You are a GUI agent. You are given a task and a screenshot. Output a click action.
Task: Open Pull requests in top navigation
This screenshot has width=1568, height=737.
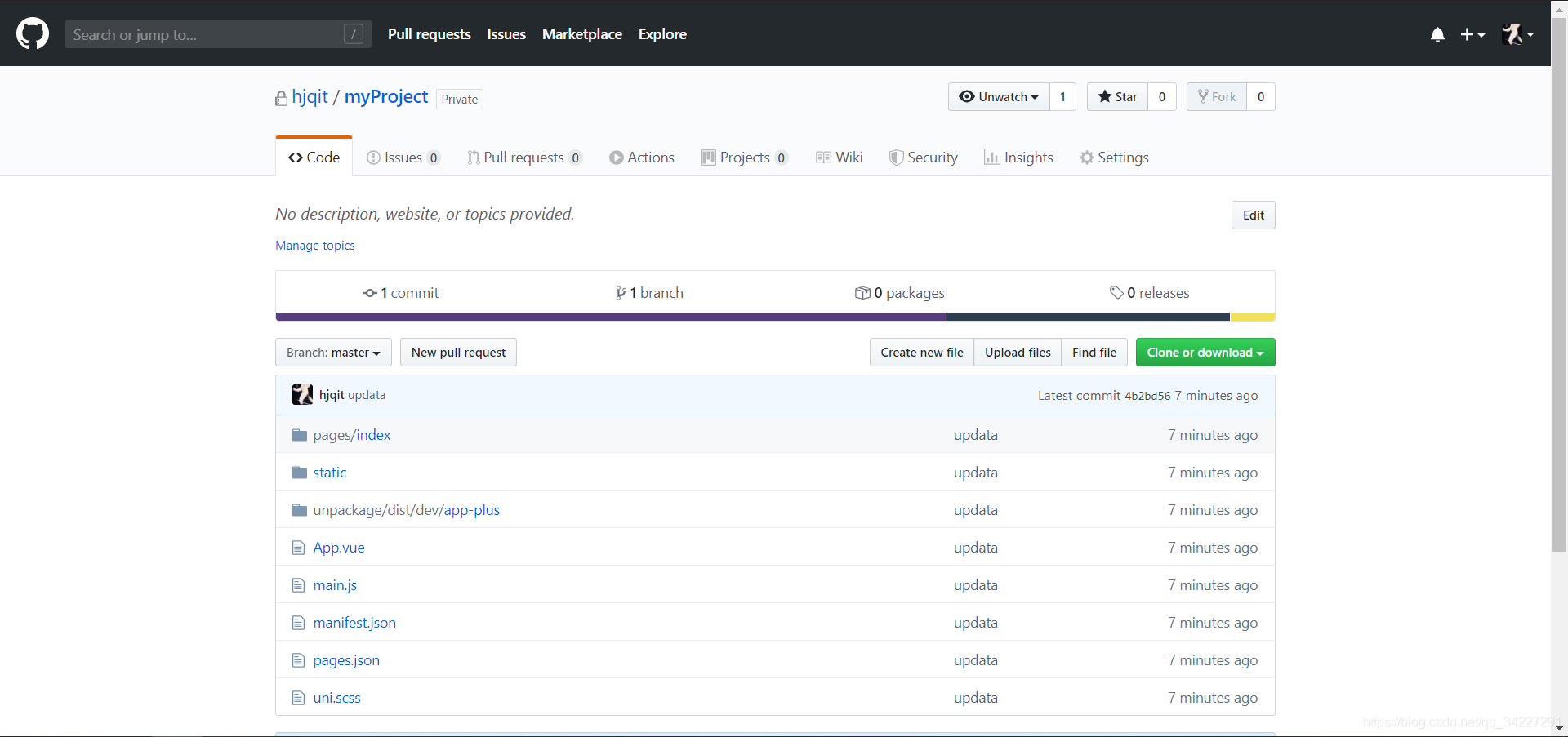tap(429, 34)
